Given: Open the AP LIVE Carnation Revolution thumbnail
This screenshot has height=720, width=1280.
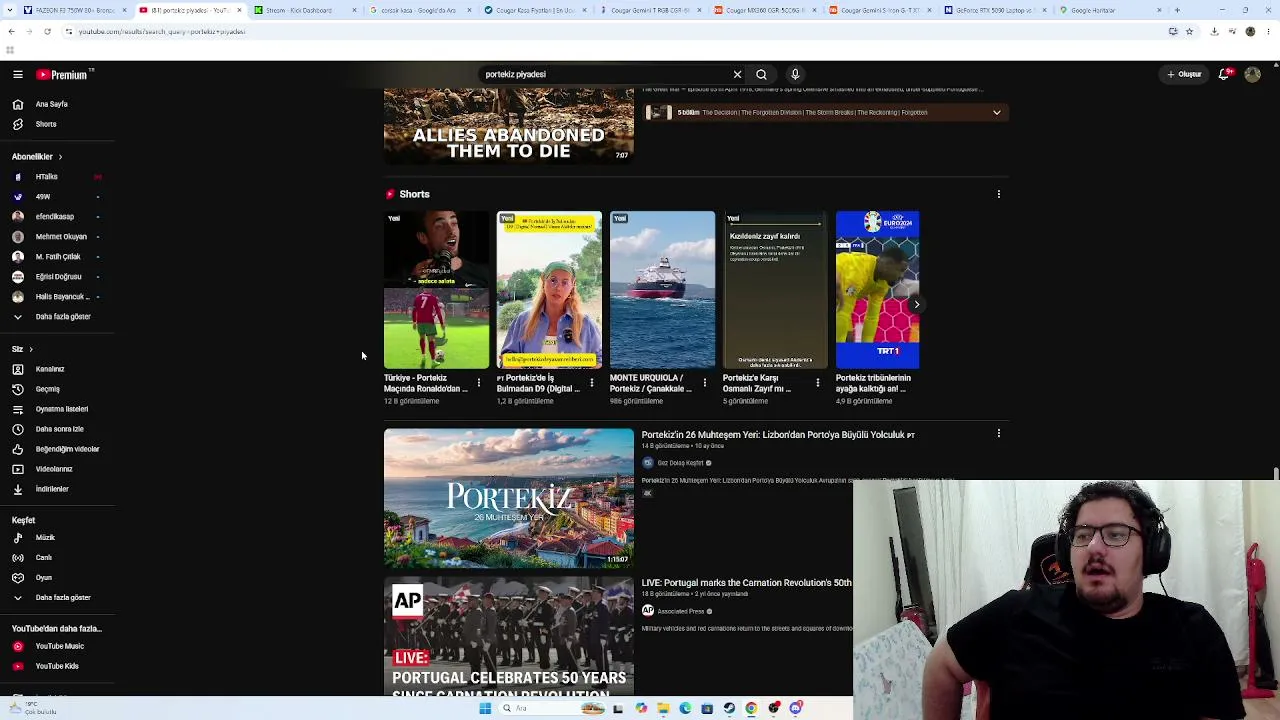Looking at the screenshot, I should (x=509, y=636).
